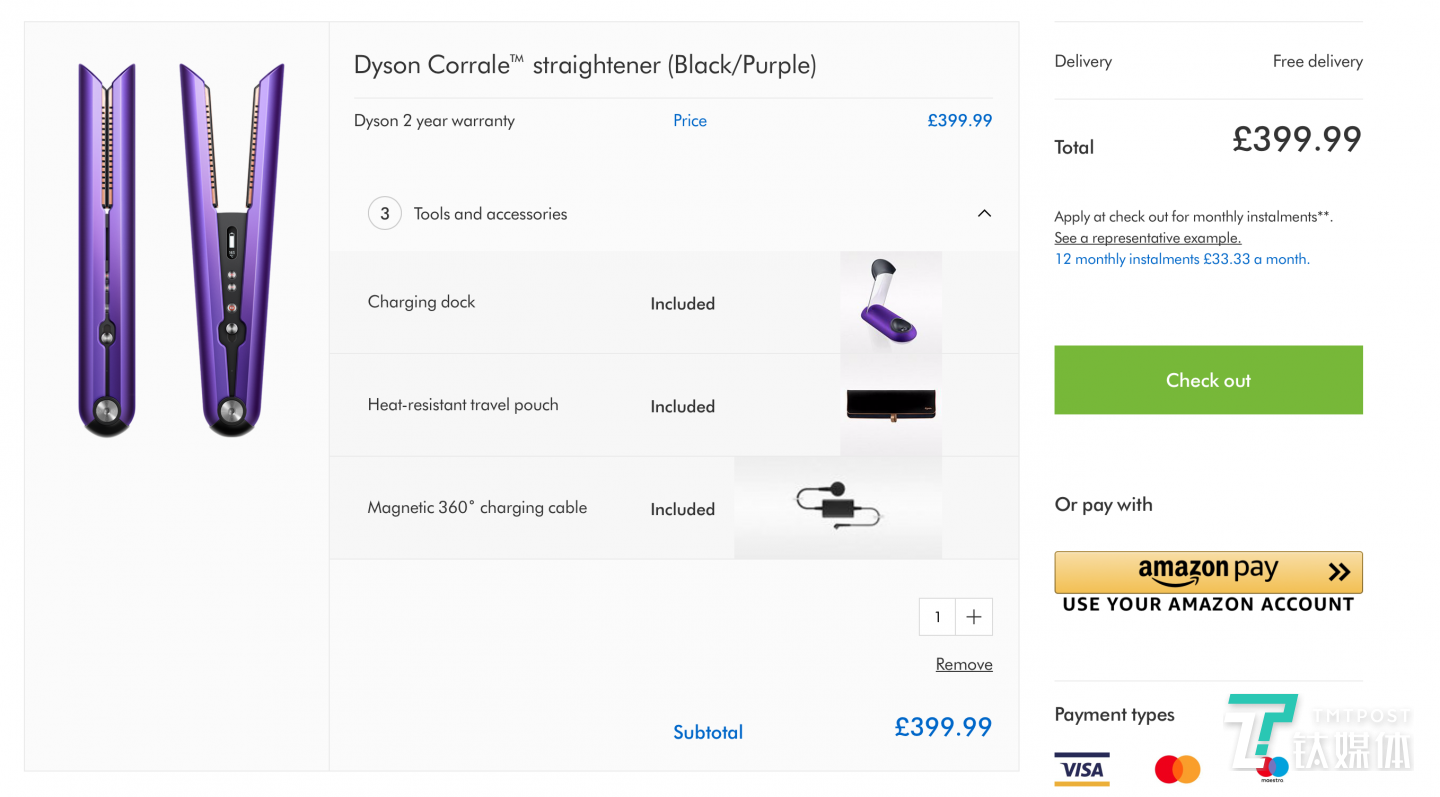Click the Amazon Pay double-arrow icon
Screen dimensions: 1440x797
(1339, 572)
